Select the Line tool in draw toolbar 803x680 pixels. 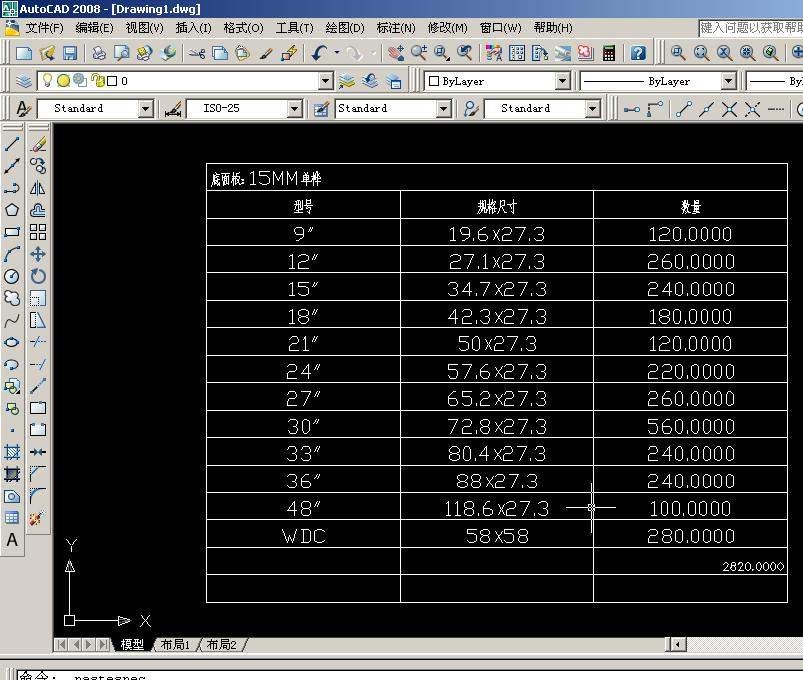[x=12, y=144]
